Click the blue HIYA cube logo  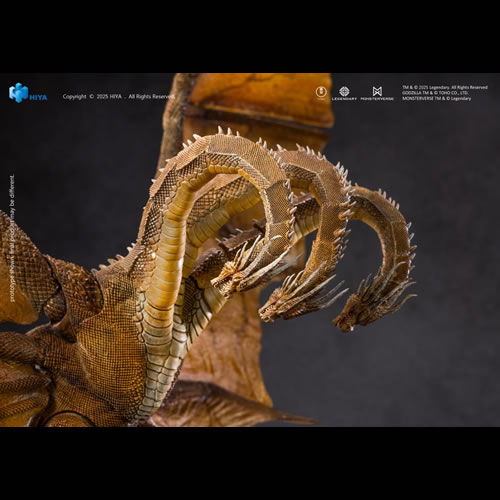pyautogui.click(x=18, y=92)
